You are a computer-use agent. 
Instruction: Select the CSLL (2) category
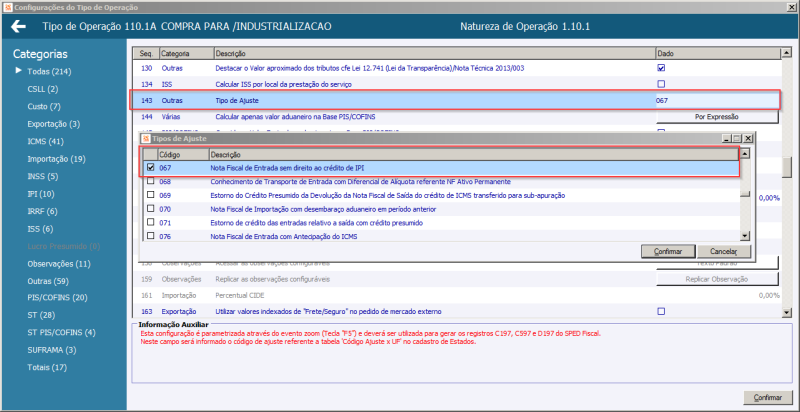click(42, 89)
